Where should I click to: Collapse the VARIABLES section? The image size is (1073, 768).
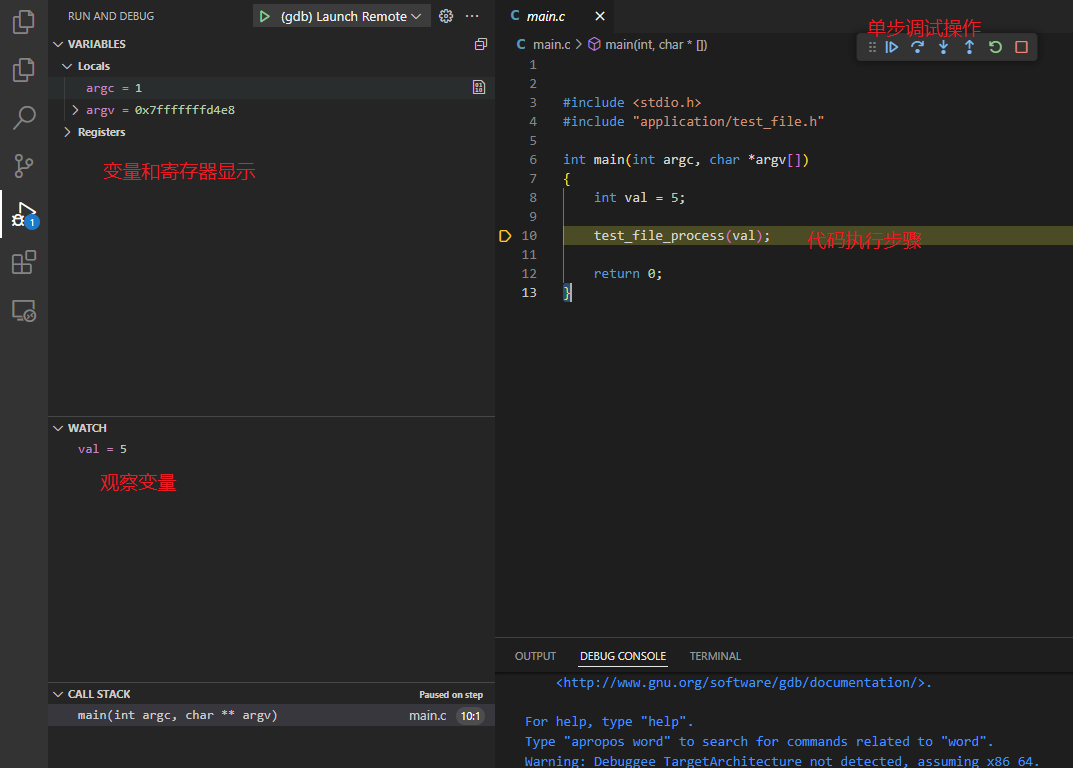(58, 44)
